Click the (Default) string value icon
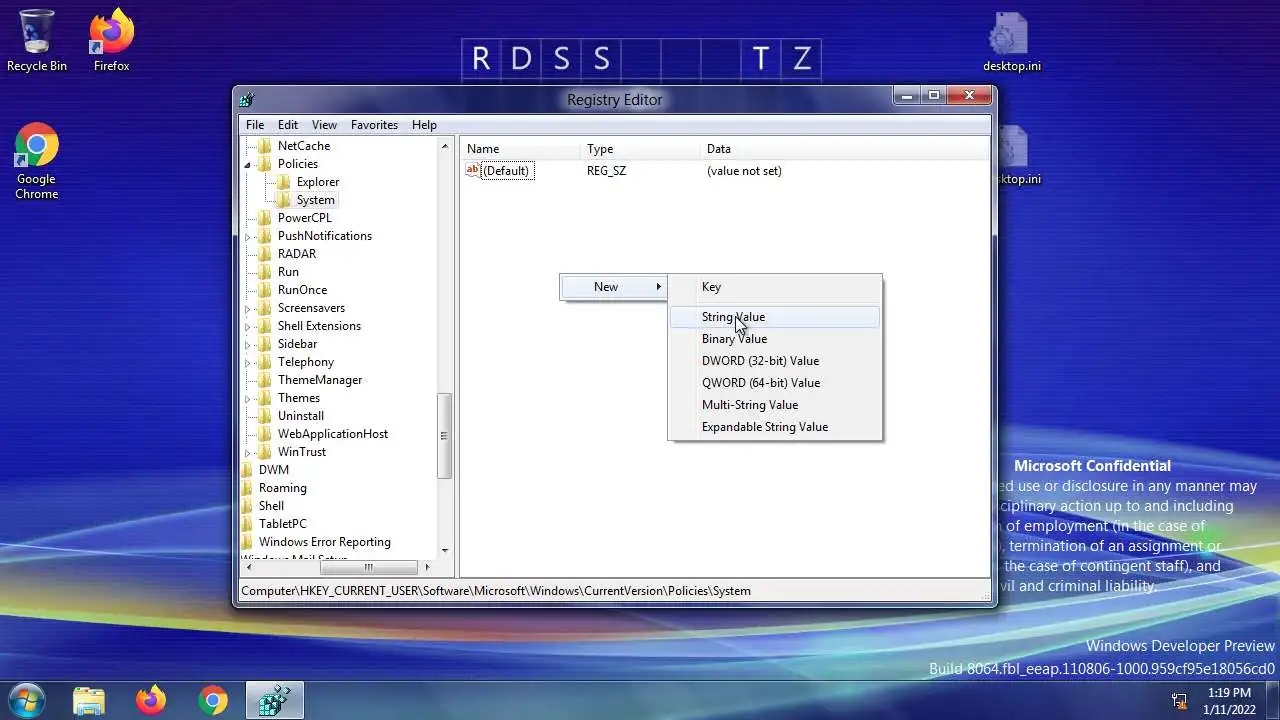 473,171
